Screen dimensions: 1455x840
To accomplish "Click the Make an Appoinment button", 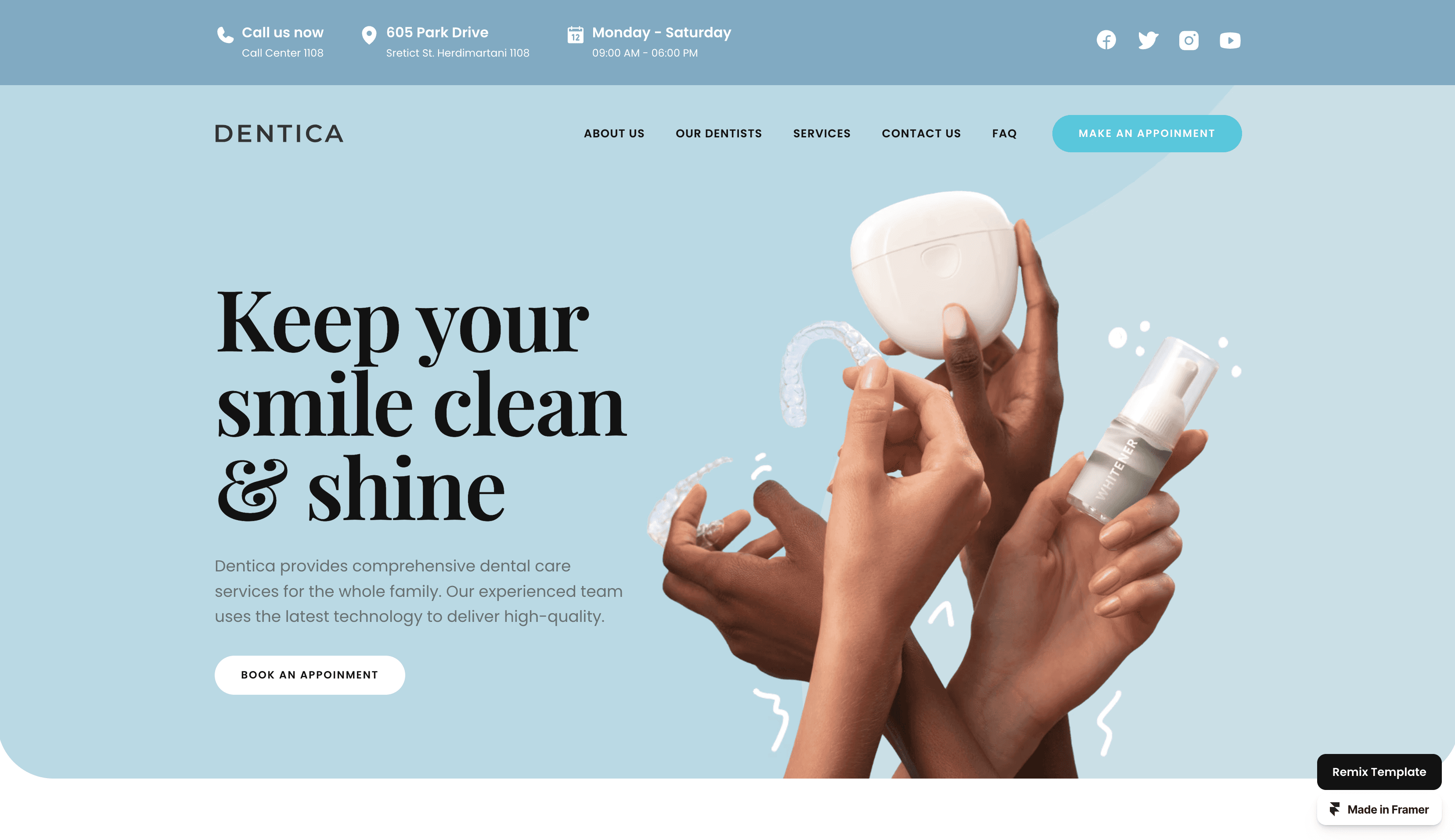I will pyautogui.click(x=1146, y=133).
